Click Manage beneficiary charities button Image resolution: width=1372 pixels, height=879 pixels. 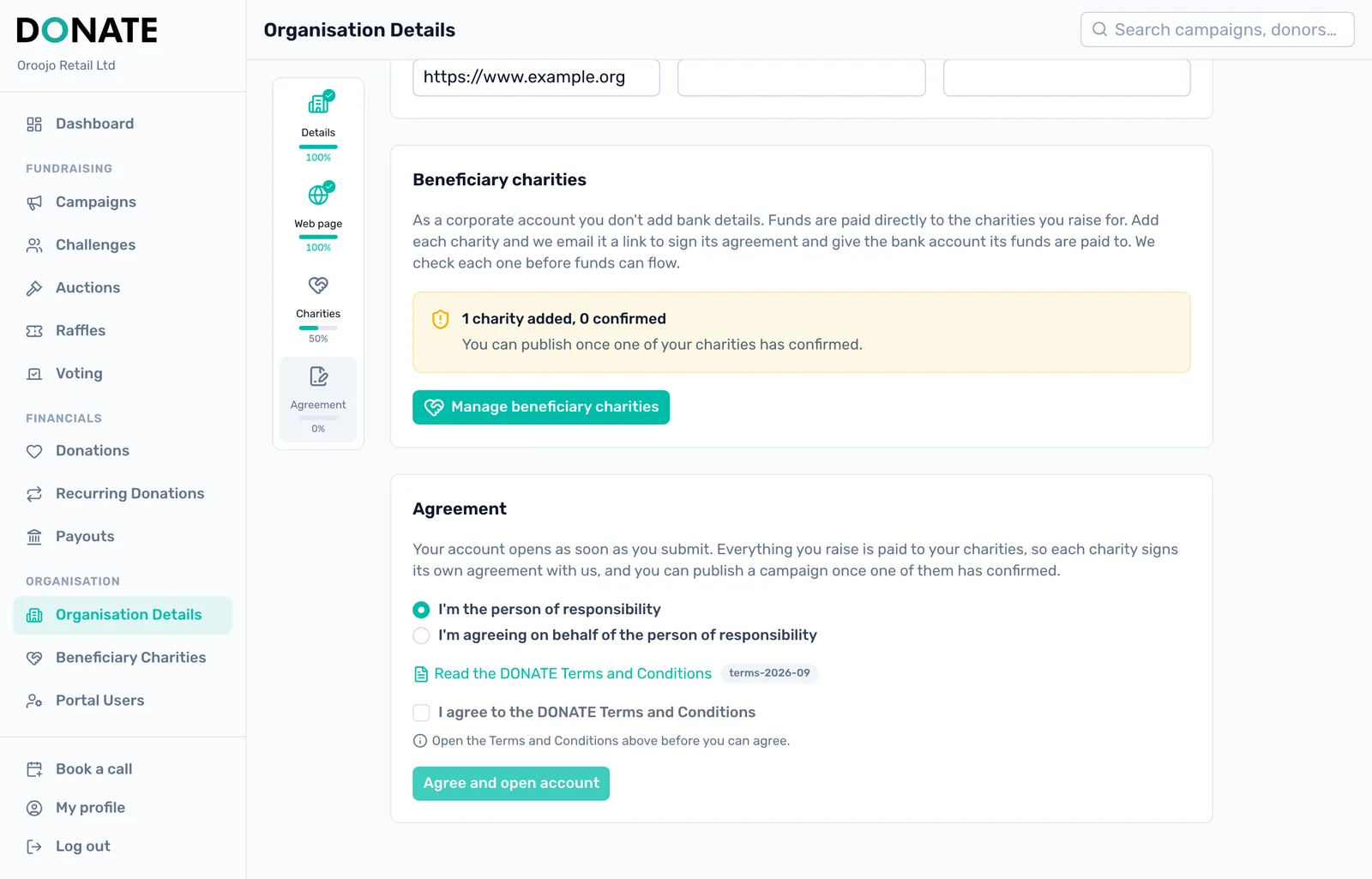click(541, 407)
